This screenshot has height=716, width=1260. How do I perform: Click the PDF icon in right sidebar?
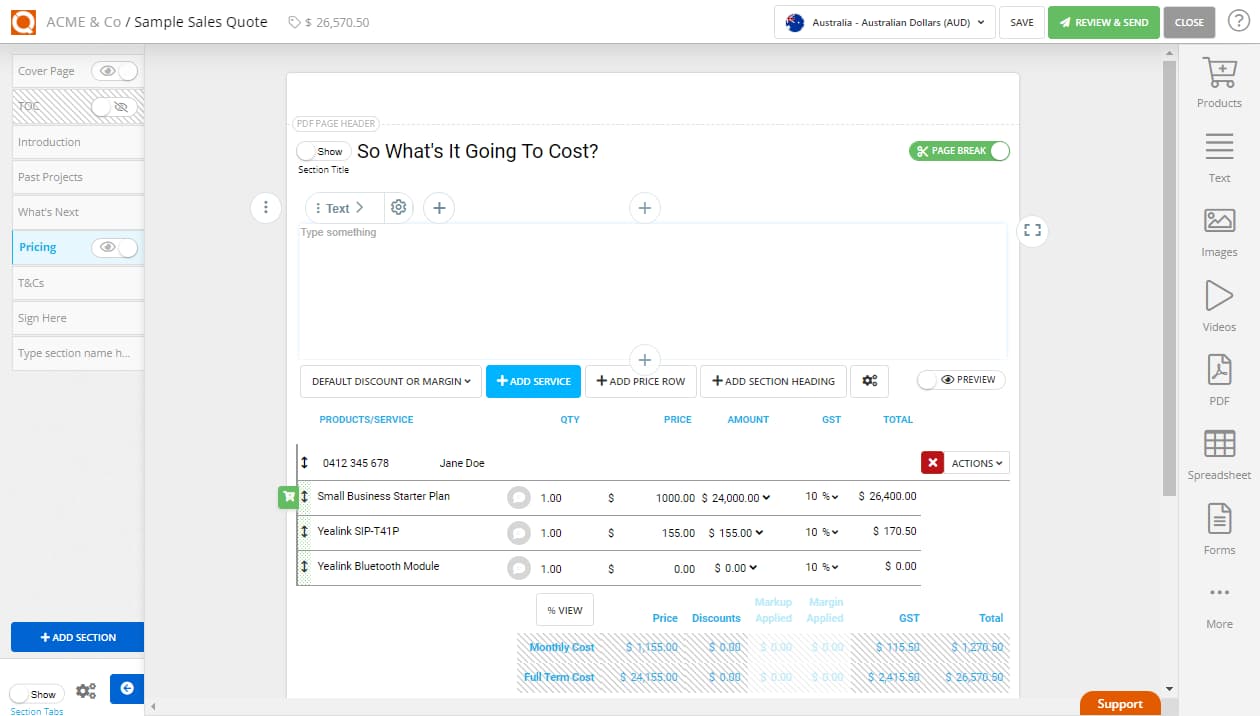pyautogui.click(x=1219, y=371)
